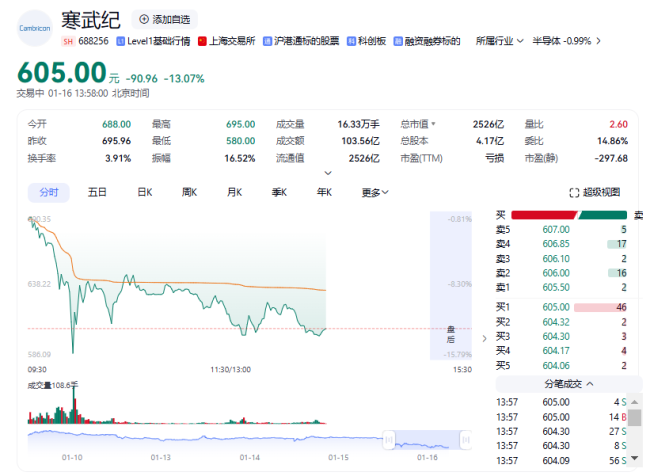This screenshot has height=476, width=650.
Task: Click the SH exchange badge icon
Action: (x=68, y=41)
